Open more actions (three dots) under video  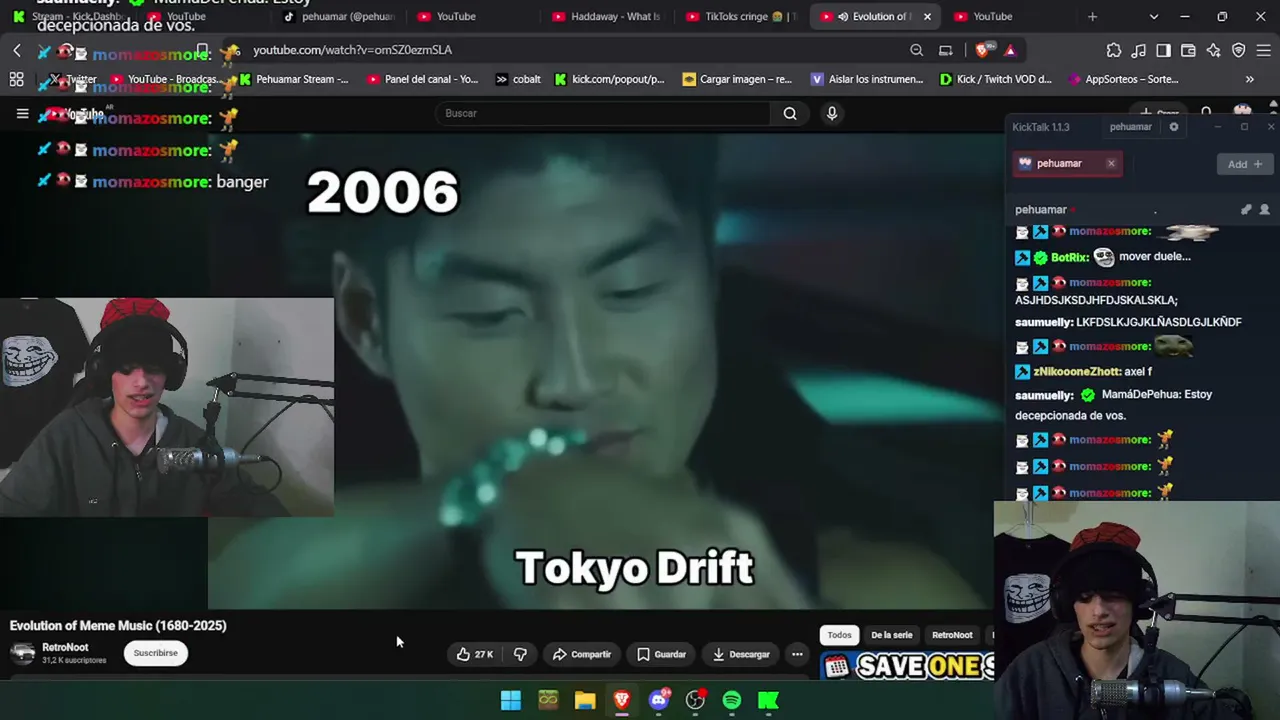coord(797,654)
